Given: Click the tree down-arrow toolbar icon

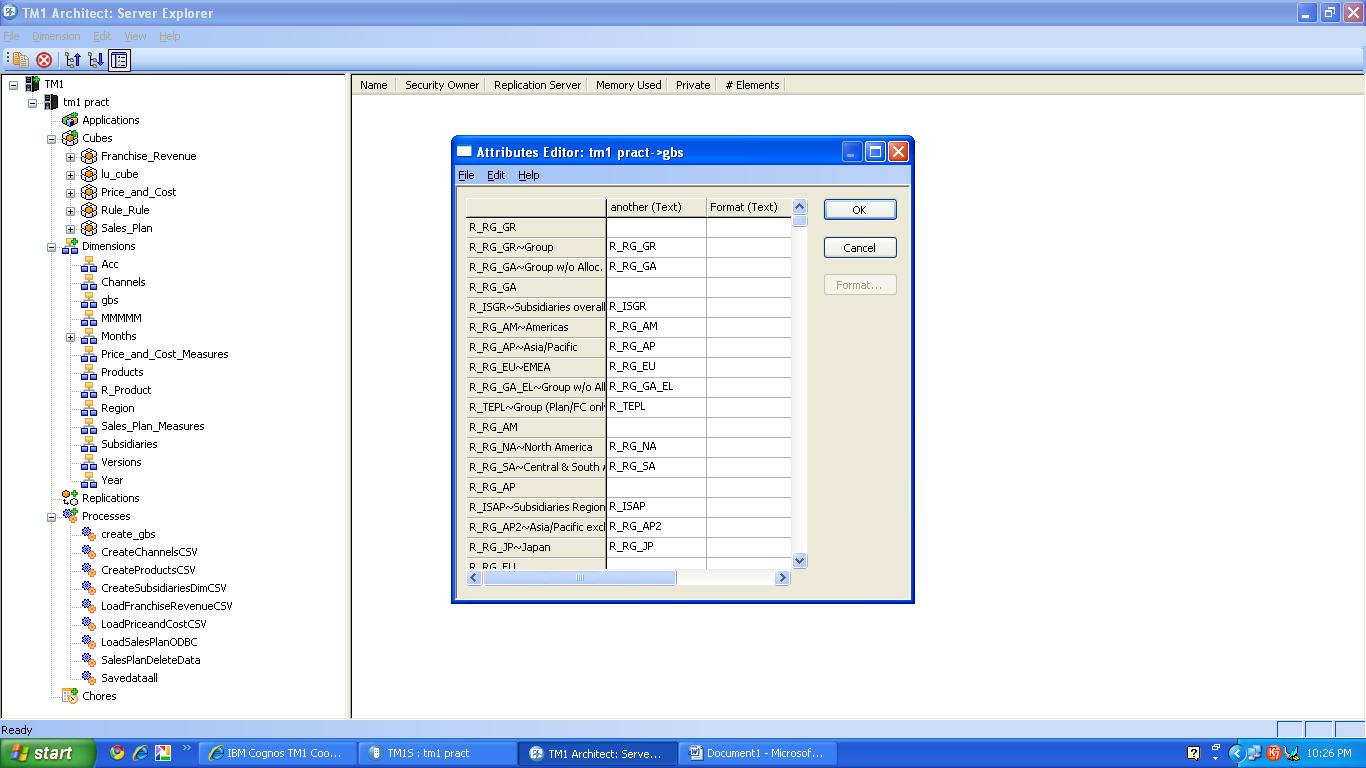Looking at the screenshot, I should [x=96, y=60].
